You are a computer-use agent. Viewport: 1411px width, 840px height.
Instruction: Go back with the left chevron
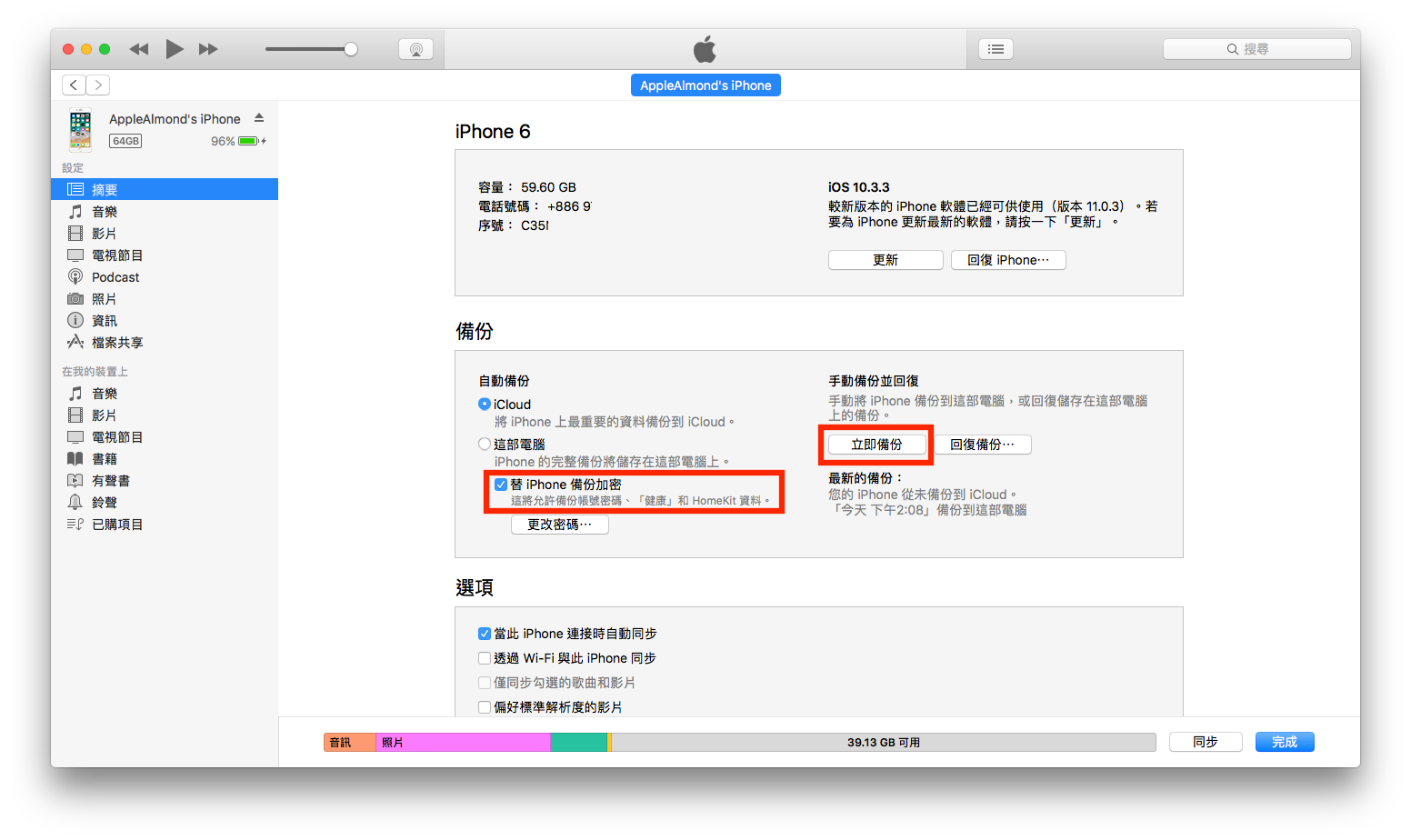pyautogui.click(x=74, y=85)
